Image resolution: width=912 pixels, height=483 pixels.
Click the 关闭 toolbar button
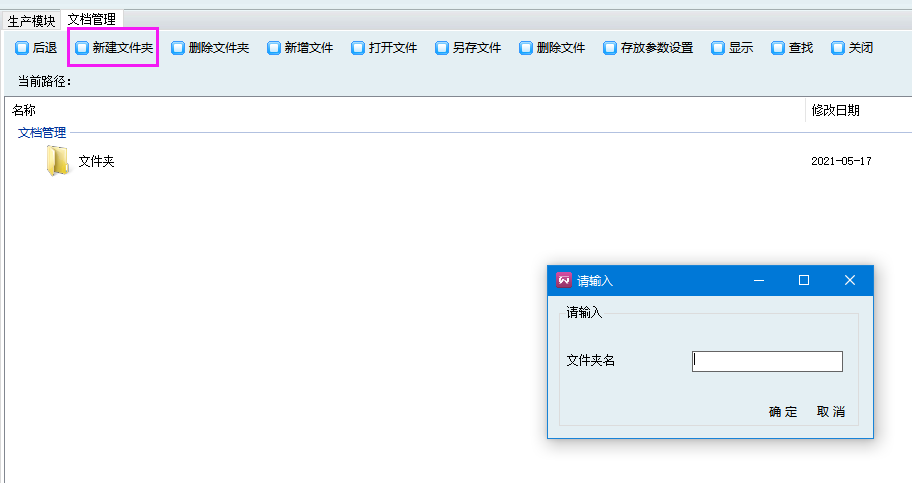[852, 47]
